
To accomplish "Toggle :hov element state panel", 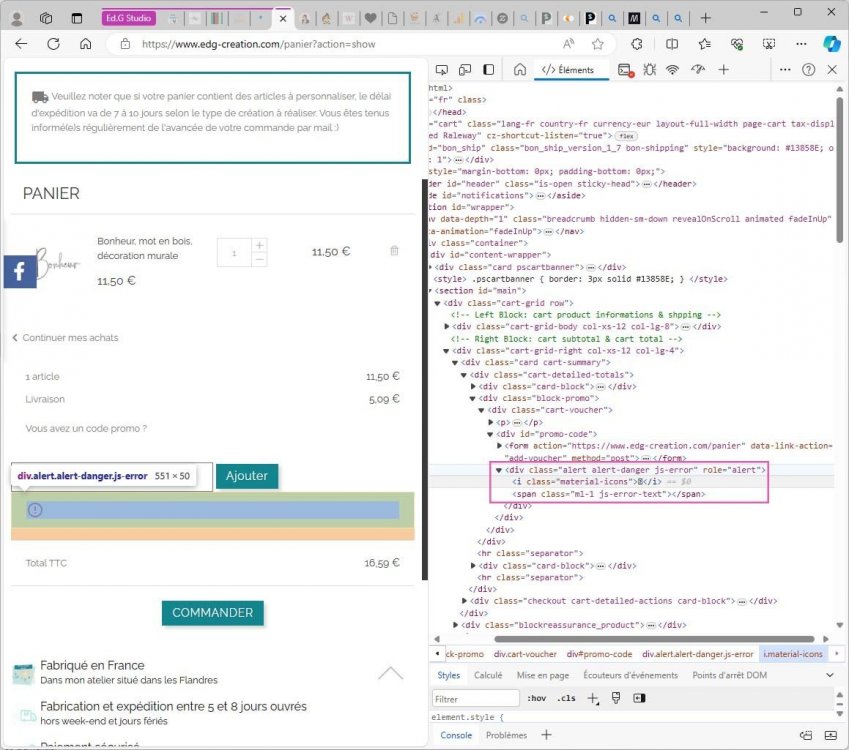I will pyautogui.click(x=536, y=698).
